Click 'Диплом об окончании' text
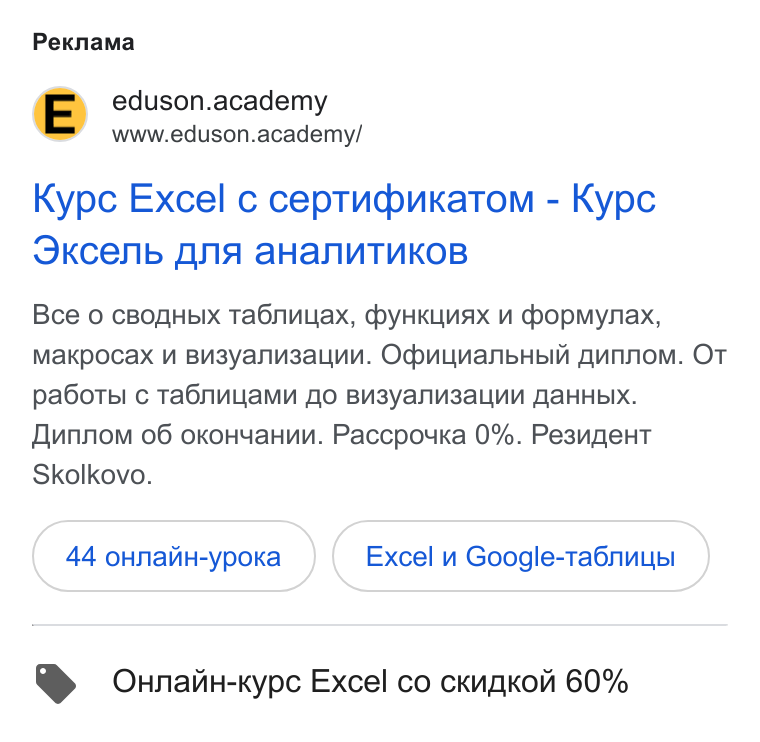Screen dimensions: 760x742 177,435
